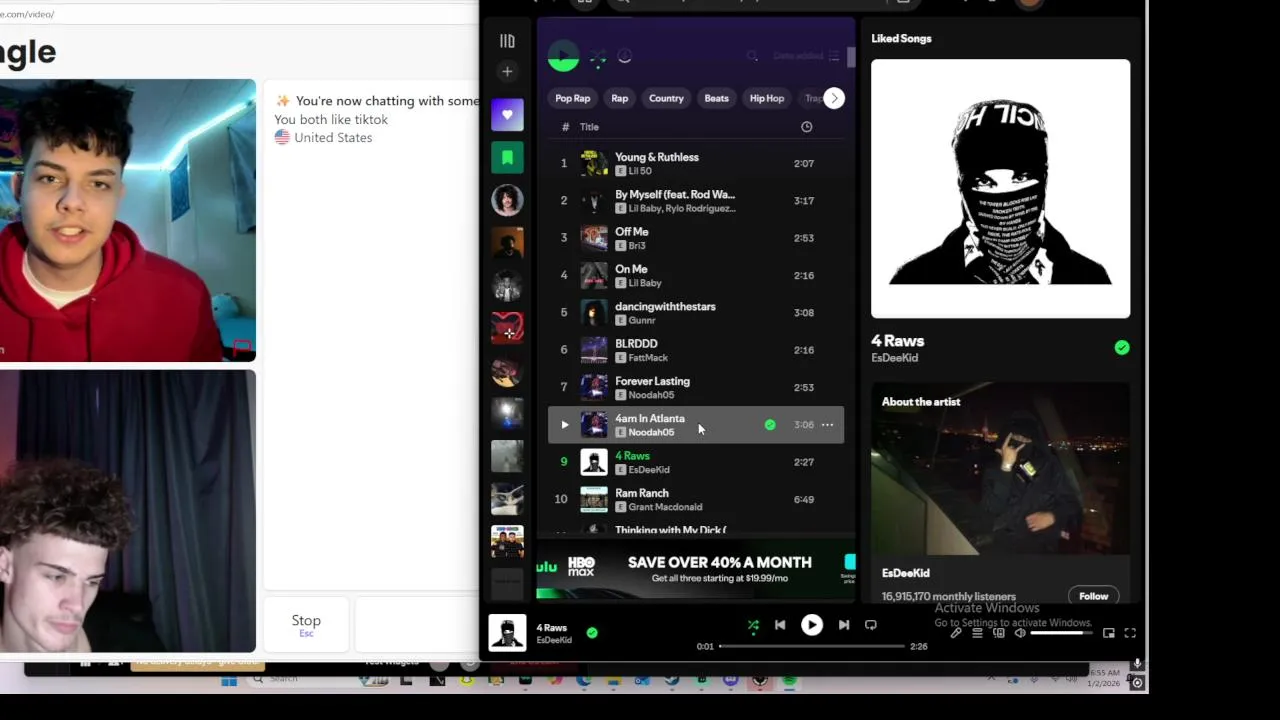The image size is (1280, 720).
Task: Open connect to a device icon
Action: [x=999, y=633]
